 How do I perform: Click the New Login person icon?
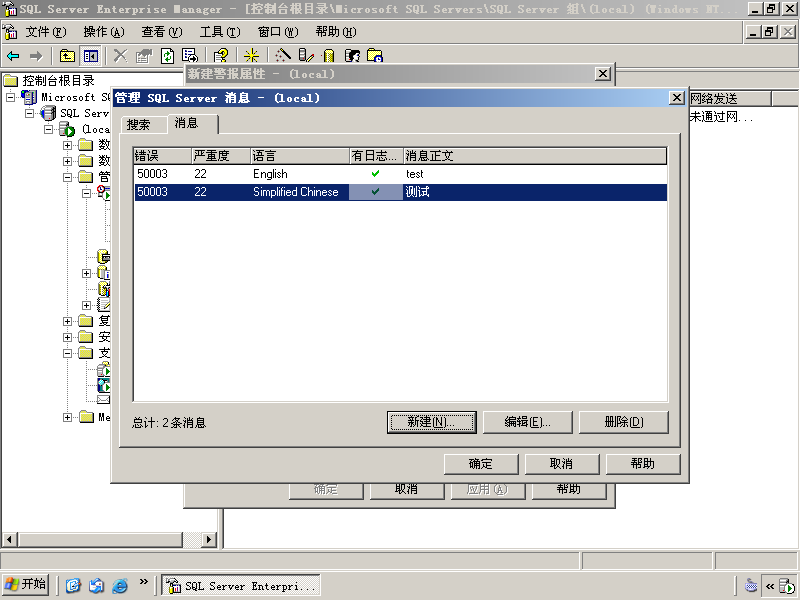click(x=352, y=56)
